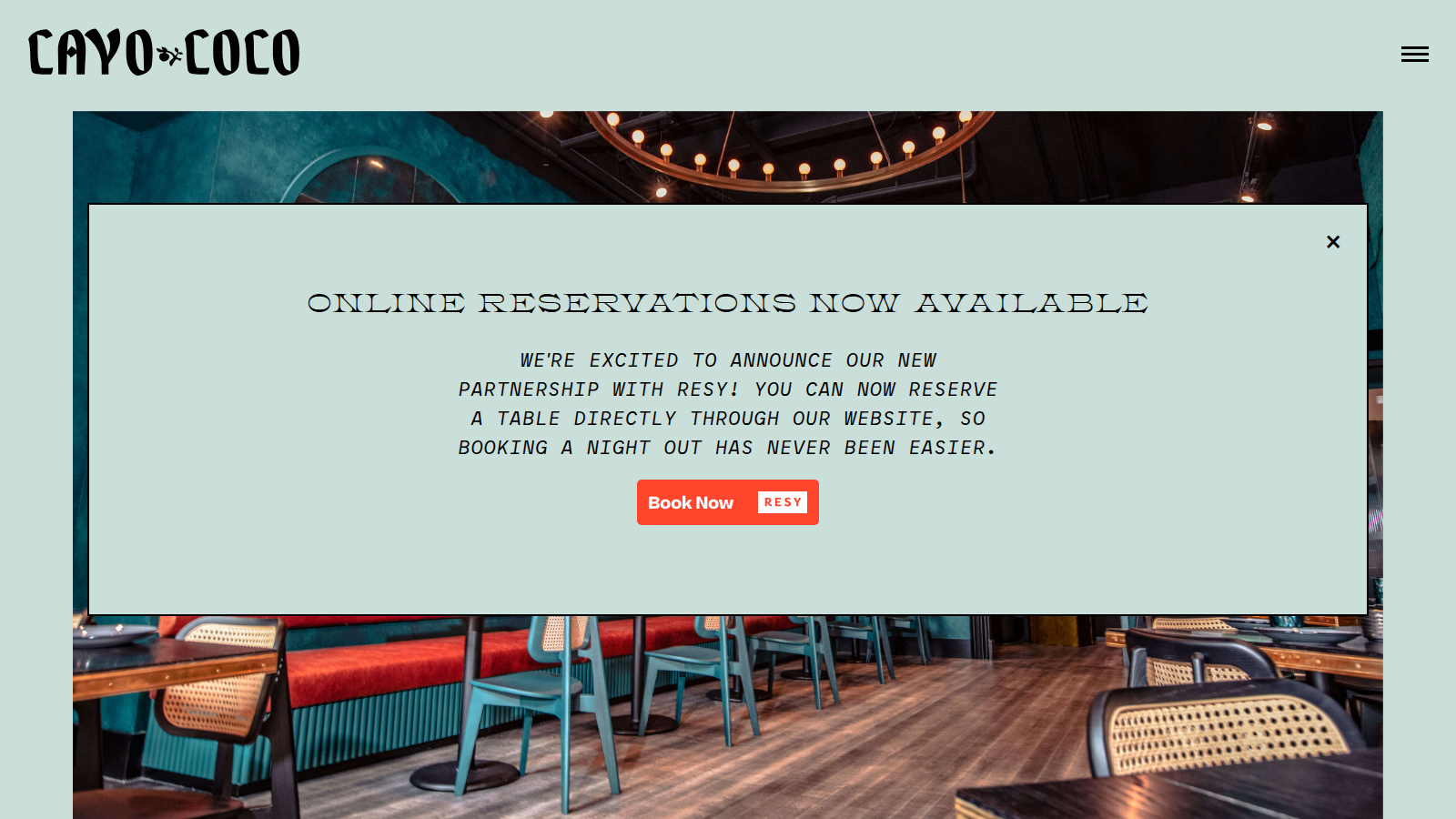Click the word RESY! in the announcement

pyautogui.click(x=708, y=389)
